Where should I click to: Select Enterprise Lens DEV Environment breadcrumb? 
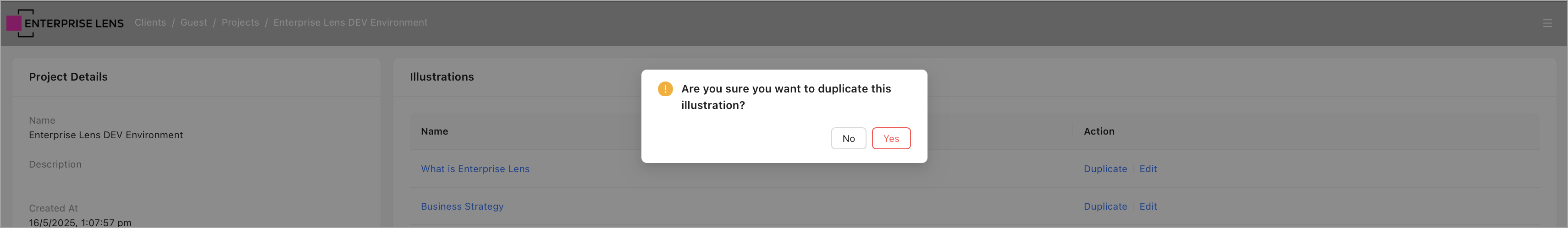350,22
